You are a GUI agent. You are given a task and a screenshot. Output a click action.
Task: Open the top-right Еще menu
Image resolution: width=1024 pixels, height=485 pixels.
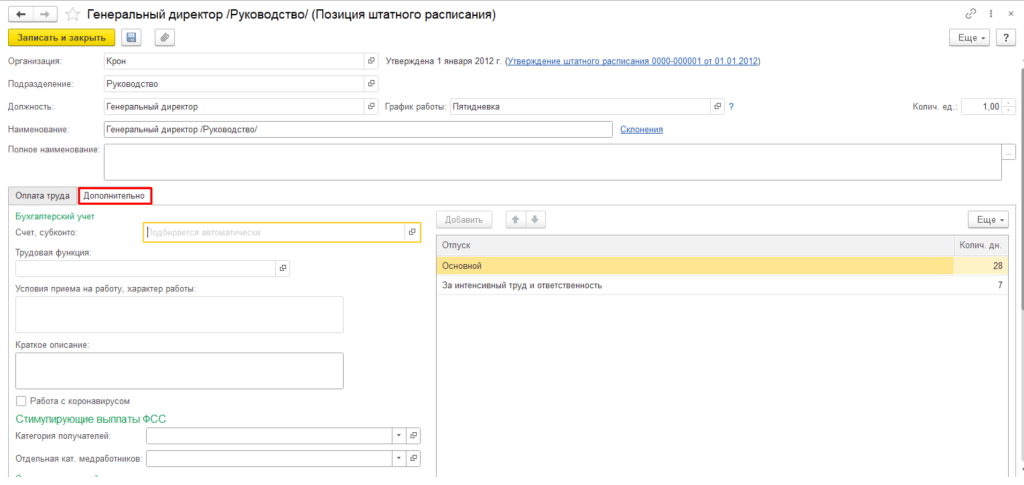pos(970,38)
